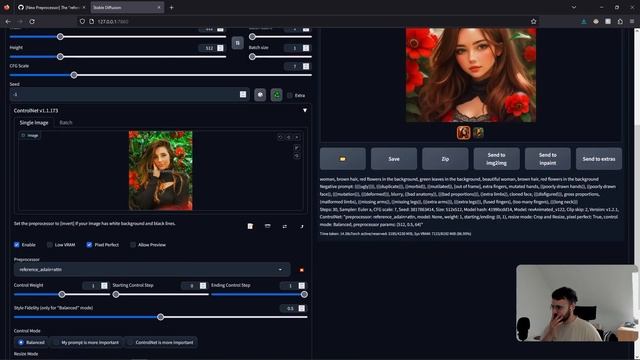Collapse the ControlNet v1.1.173 section
Image resolution: width=640 pixels, height=360 pixels.
304,111
